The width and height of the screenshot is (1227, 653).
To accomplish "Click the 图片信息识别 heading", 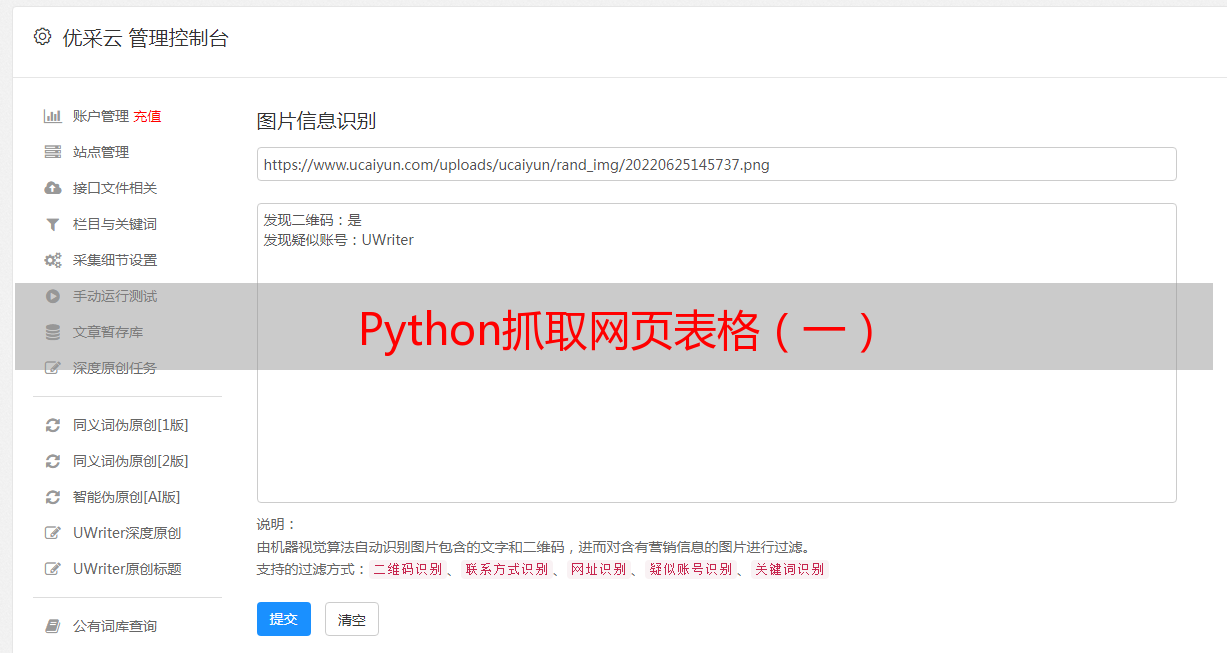I will [316, 121].
